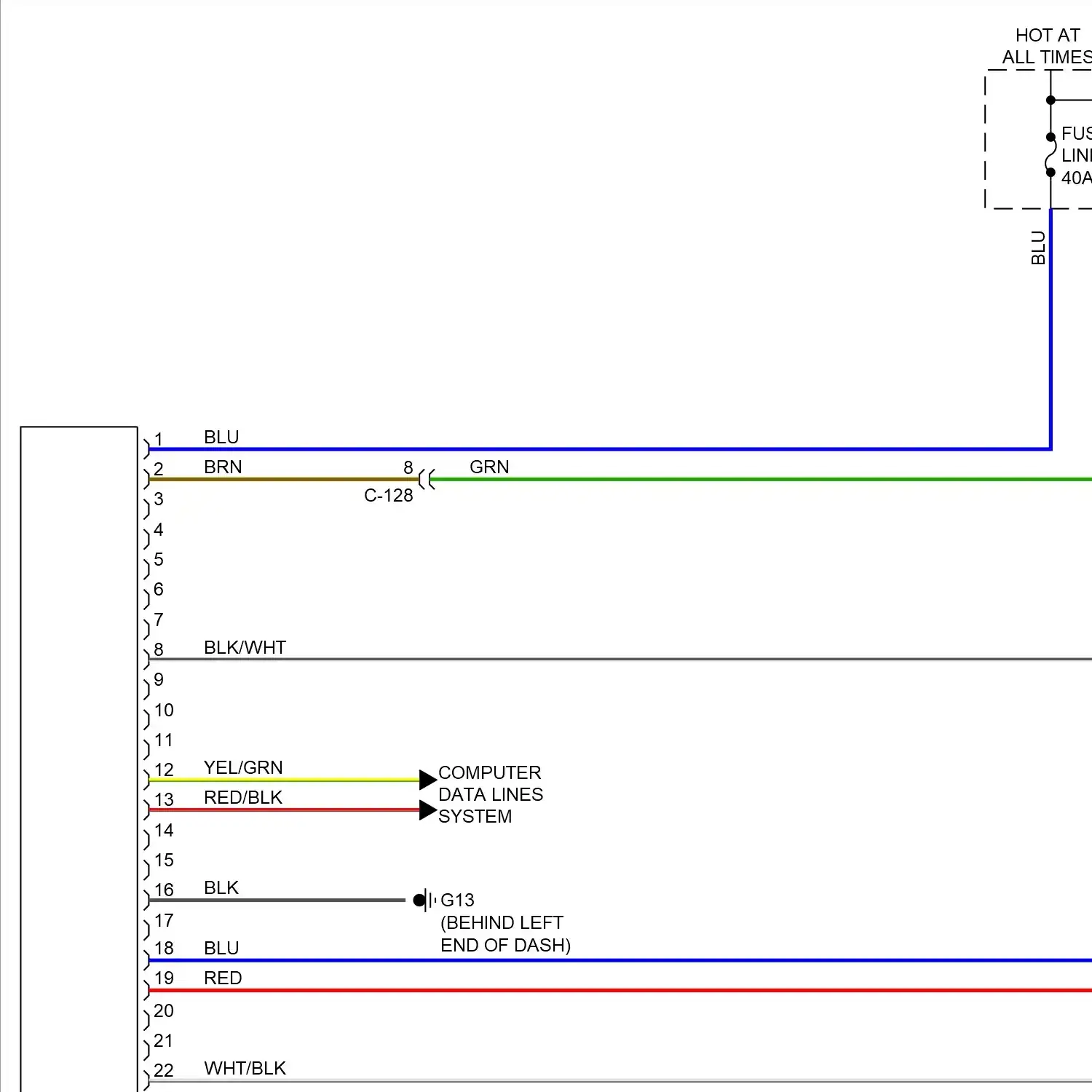Click pin number 10
The height and width of the screenshot is (1092, 1092).
pos(164,710)
